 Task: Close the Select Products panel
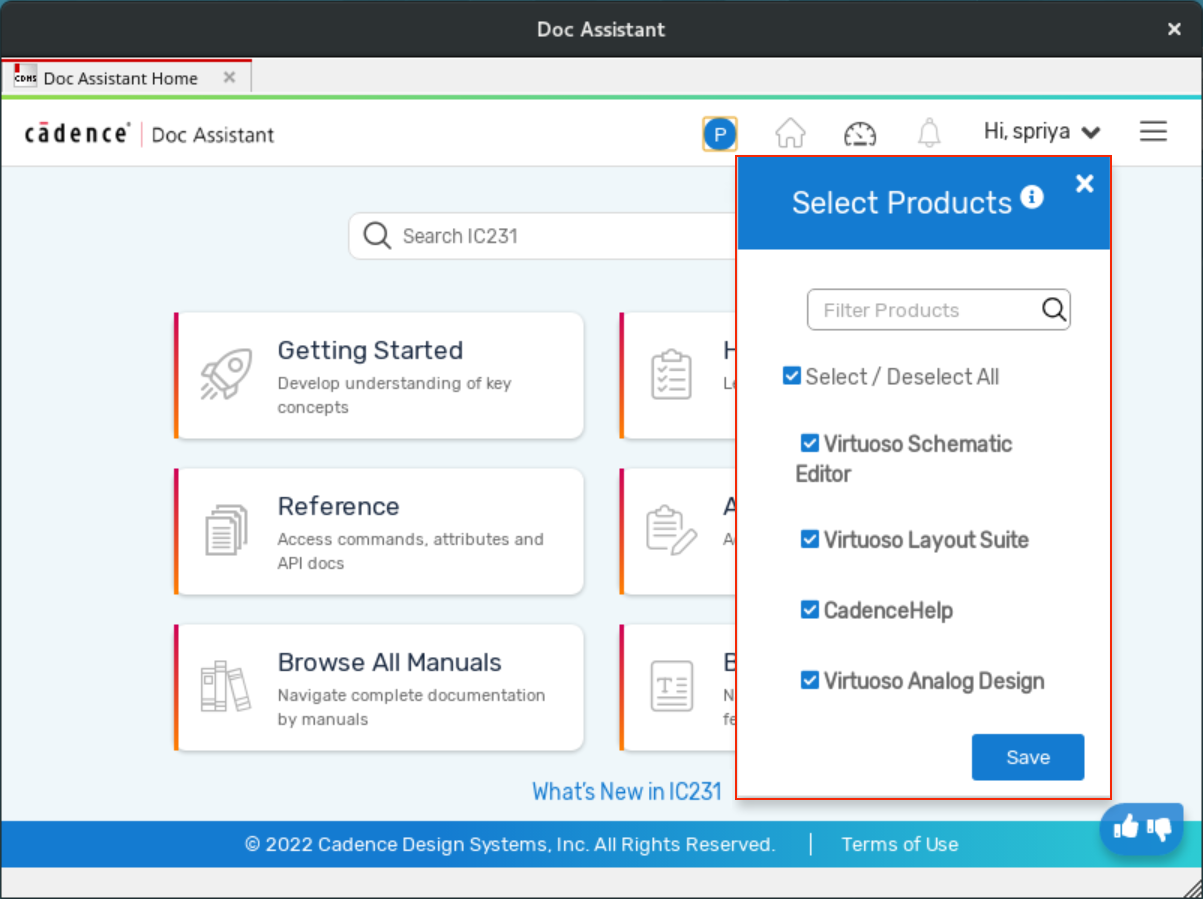pos(1084,184)
